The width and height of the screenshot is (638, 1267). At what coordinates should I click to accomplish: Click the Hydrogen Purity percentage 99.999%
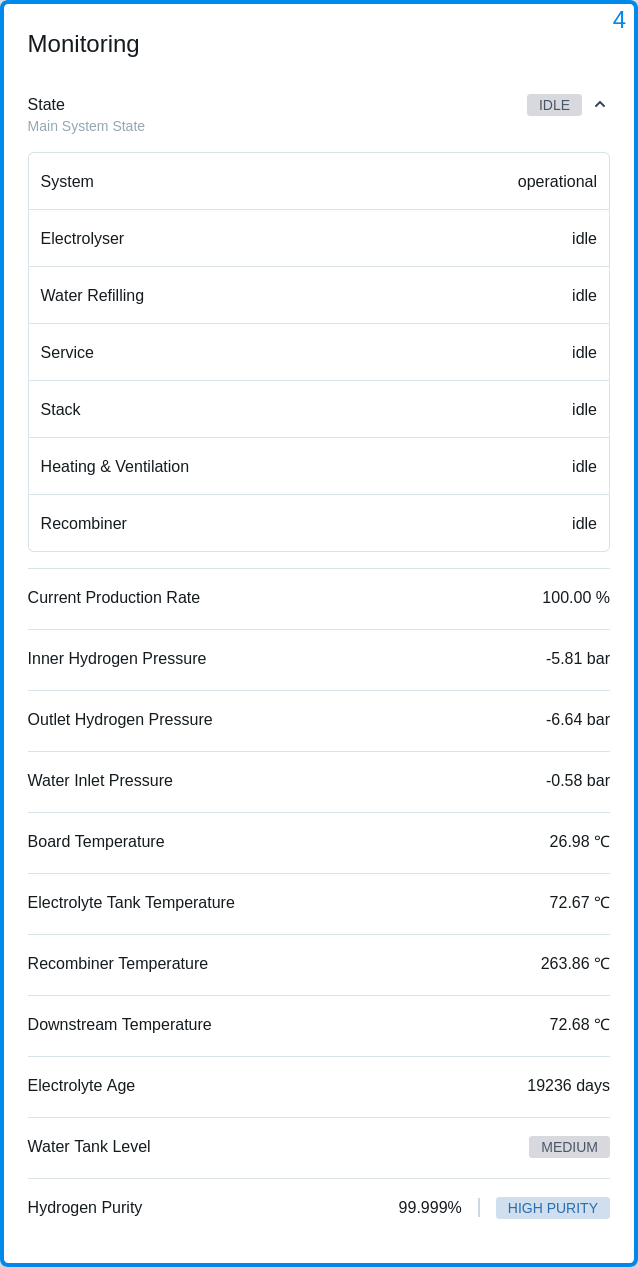pyautogui.click(x=430, y=1208)
